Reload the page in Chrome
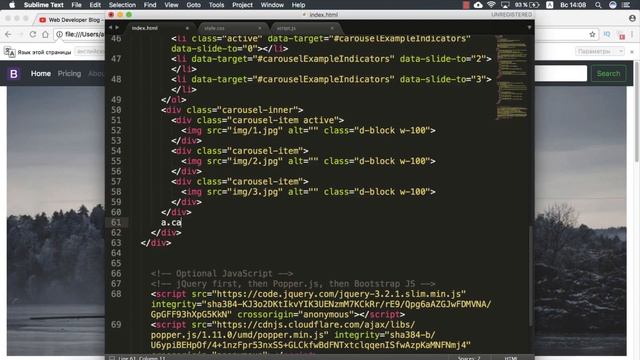Screen dimensions: 640x360 [x=33, y=34]
